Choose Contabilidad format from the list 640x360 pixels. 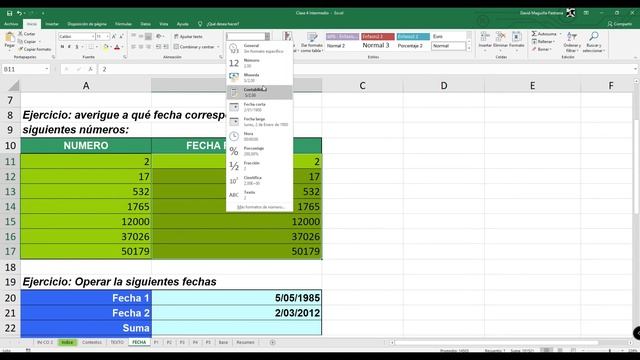[260, 92]
